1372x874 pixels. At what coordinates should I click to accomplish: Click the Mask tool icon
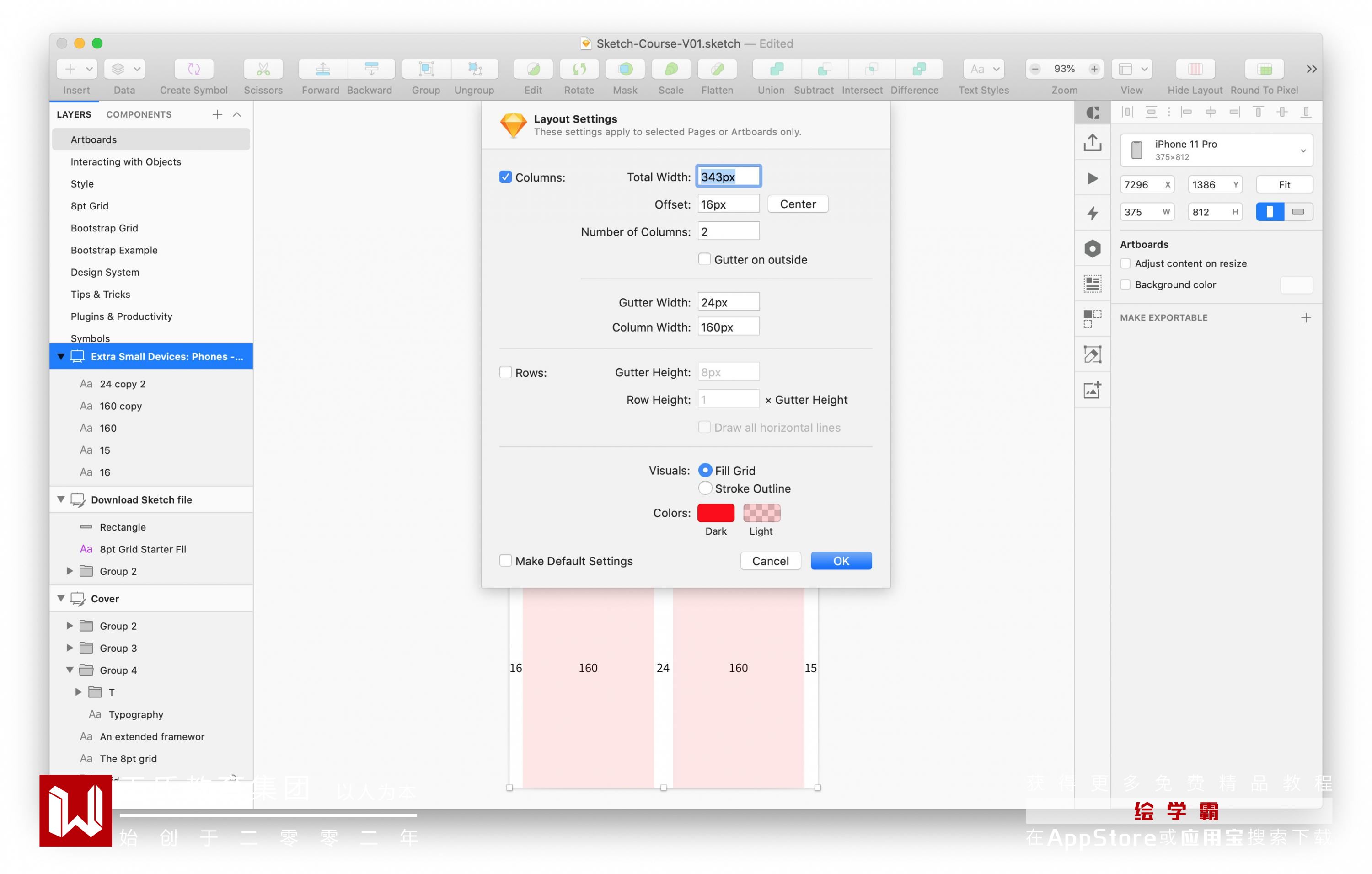click(625, 69)
